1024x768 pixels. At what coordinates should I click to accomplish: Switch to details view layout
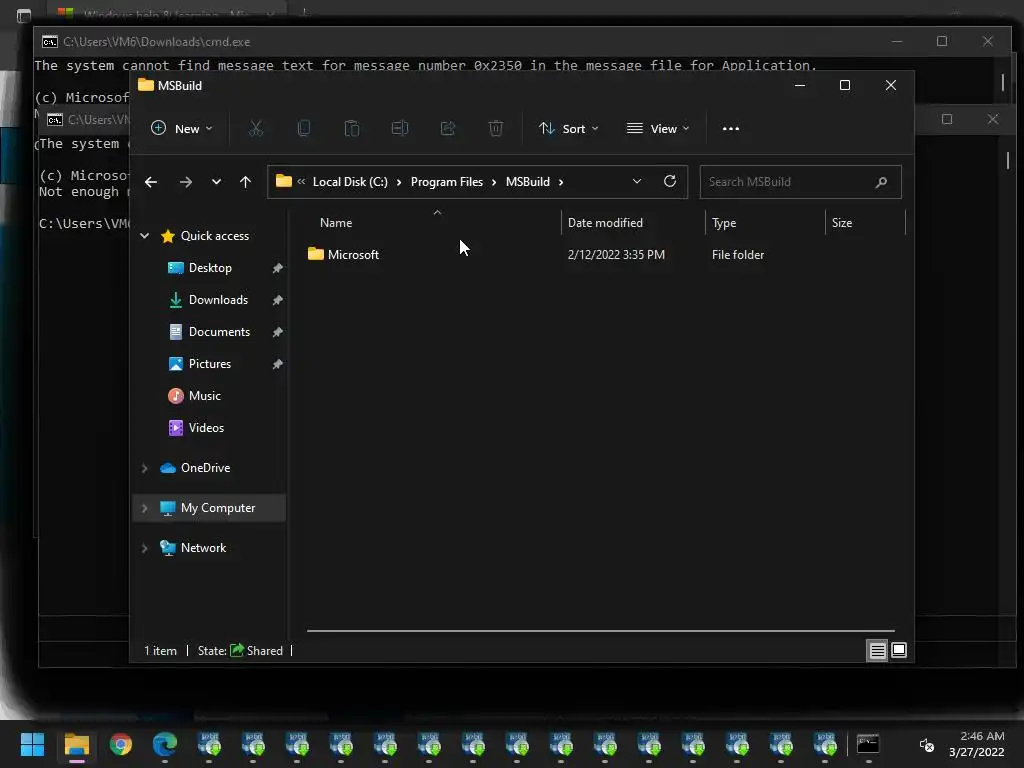[877, 650]
